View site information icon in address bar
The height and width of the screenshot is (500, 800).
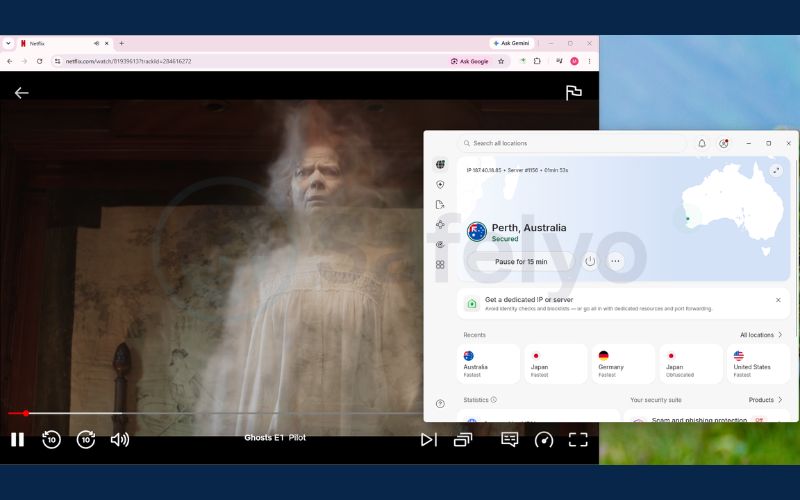(58, 61)
